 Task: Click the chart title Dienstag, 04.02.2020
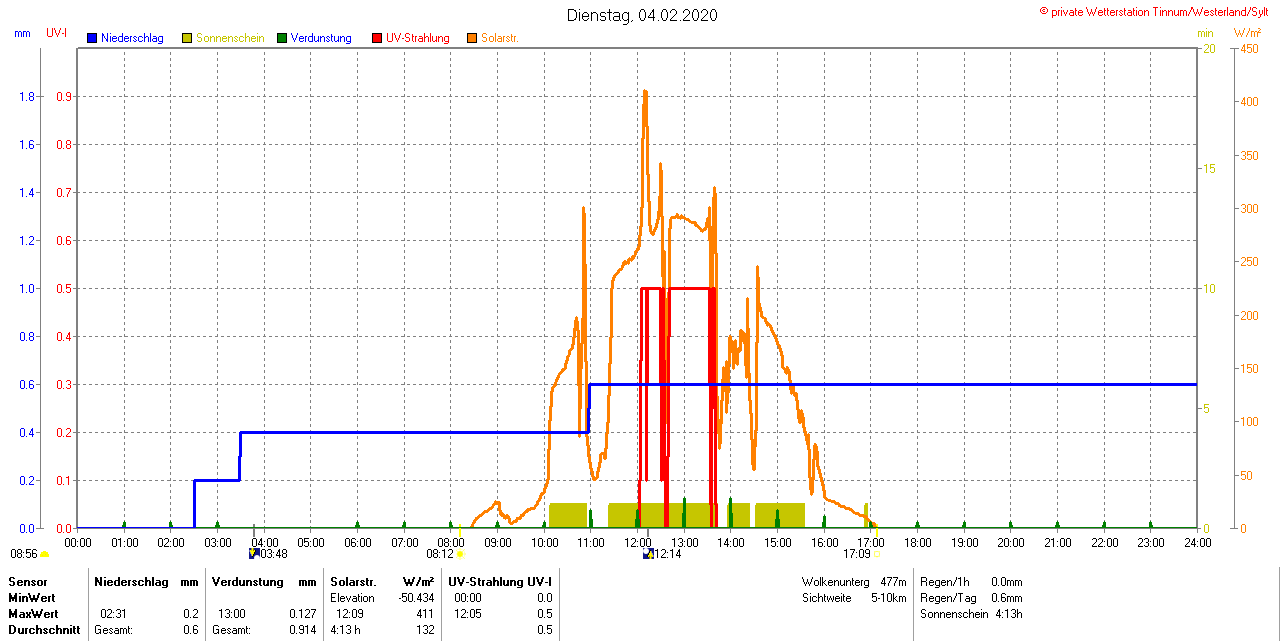click(642, 15)
